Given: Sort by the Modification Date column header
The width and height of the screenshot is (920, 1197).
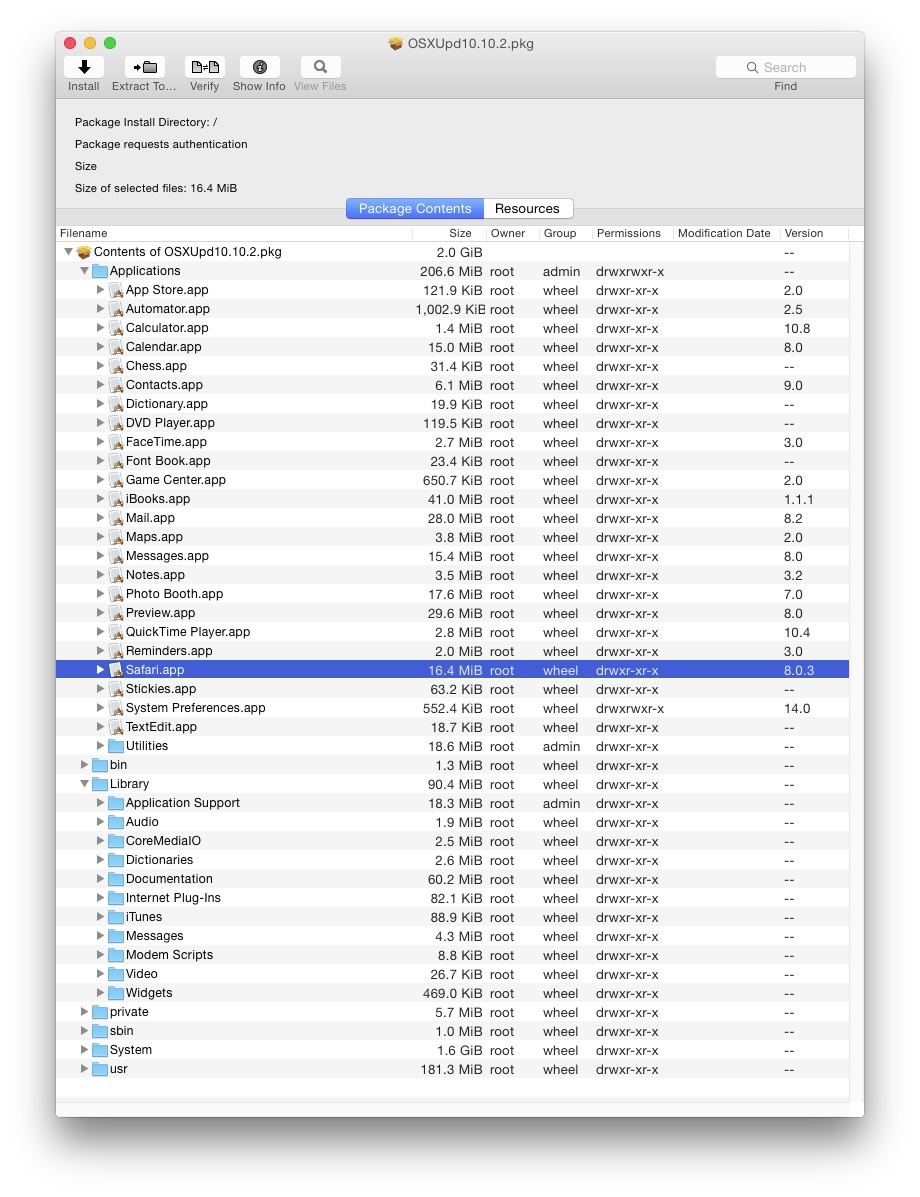Looking at the screenshot, I should (x=726, y=234).
